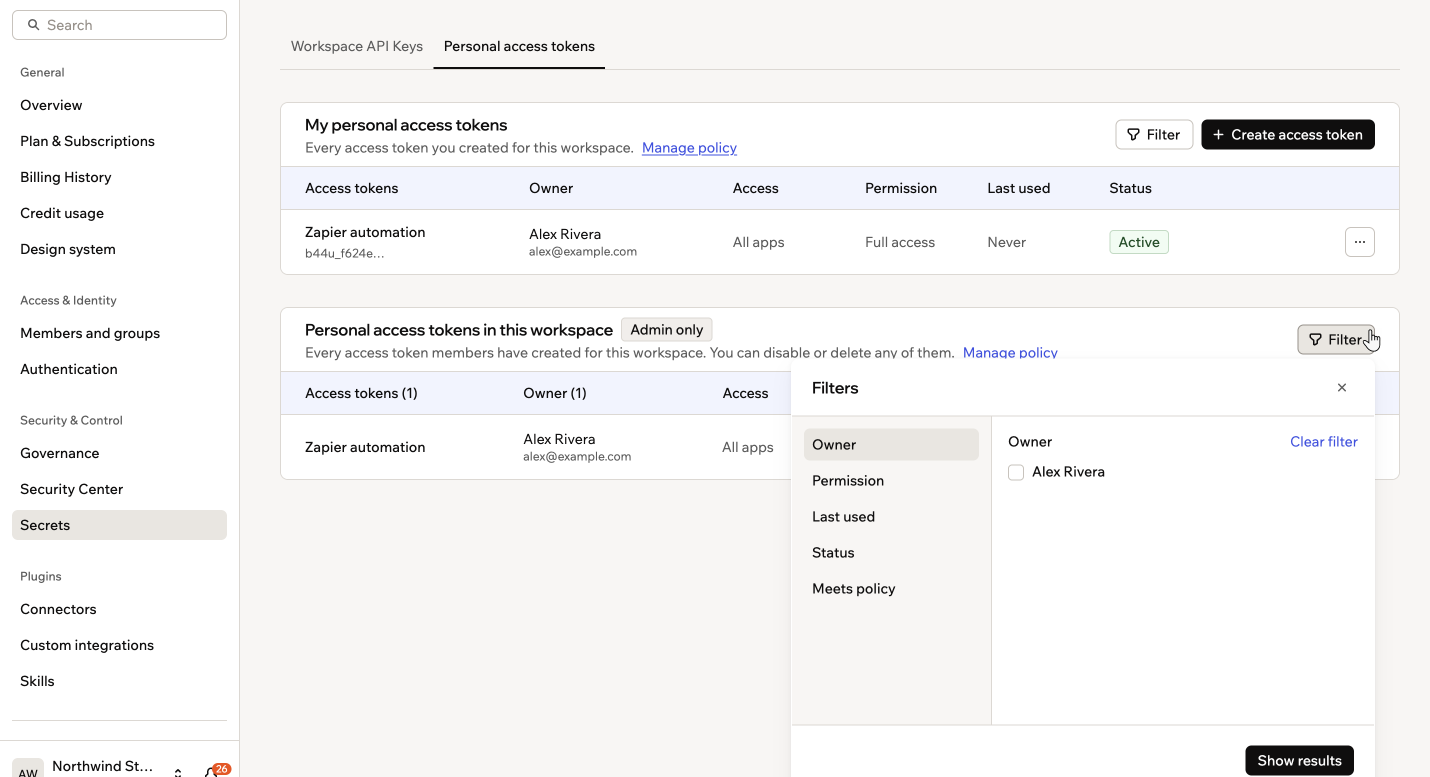Open Security Center in the sidebar
This screenshot has height=777, width=1430.
[x=119, y=489]
